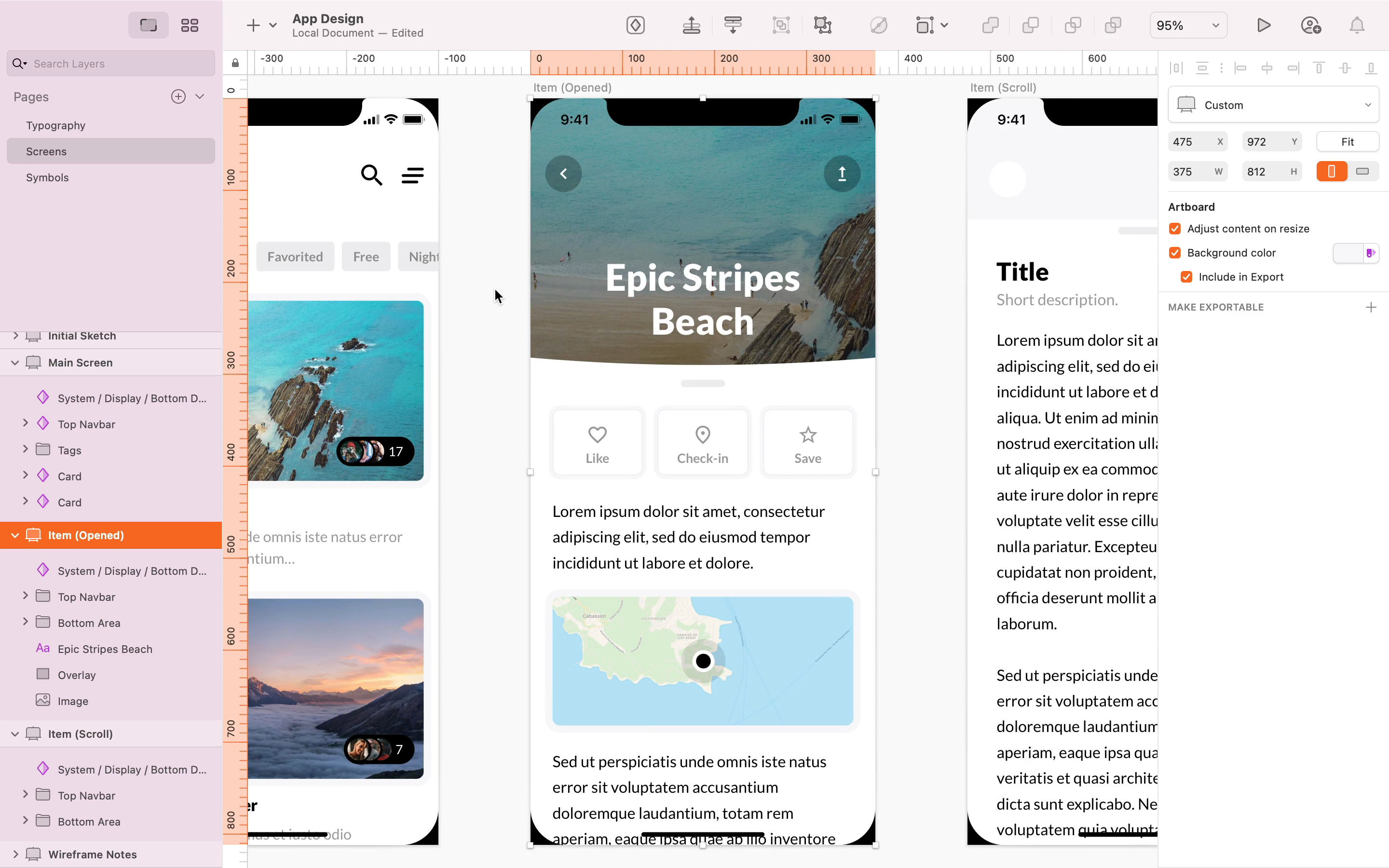Click the Fit button
The width and height of the screenshot is (1389, 868).
pyautogui.click(x=1347, y=141)
